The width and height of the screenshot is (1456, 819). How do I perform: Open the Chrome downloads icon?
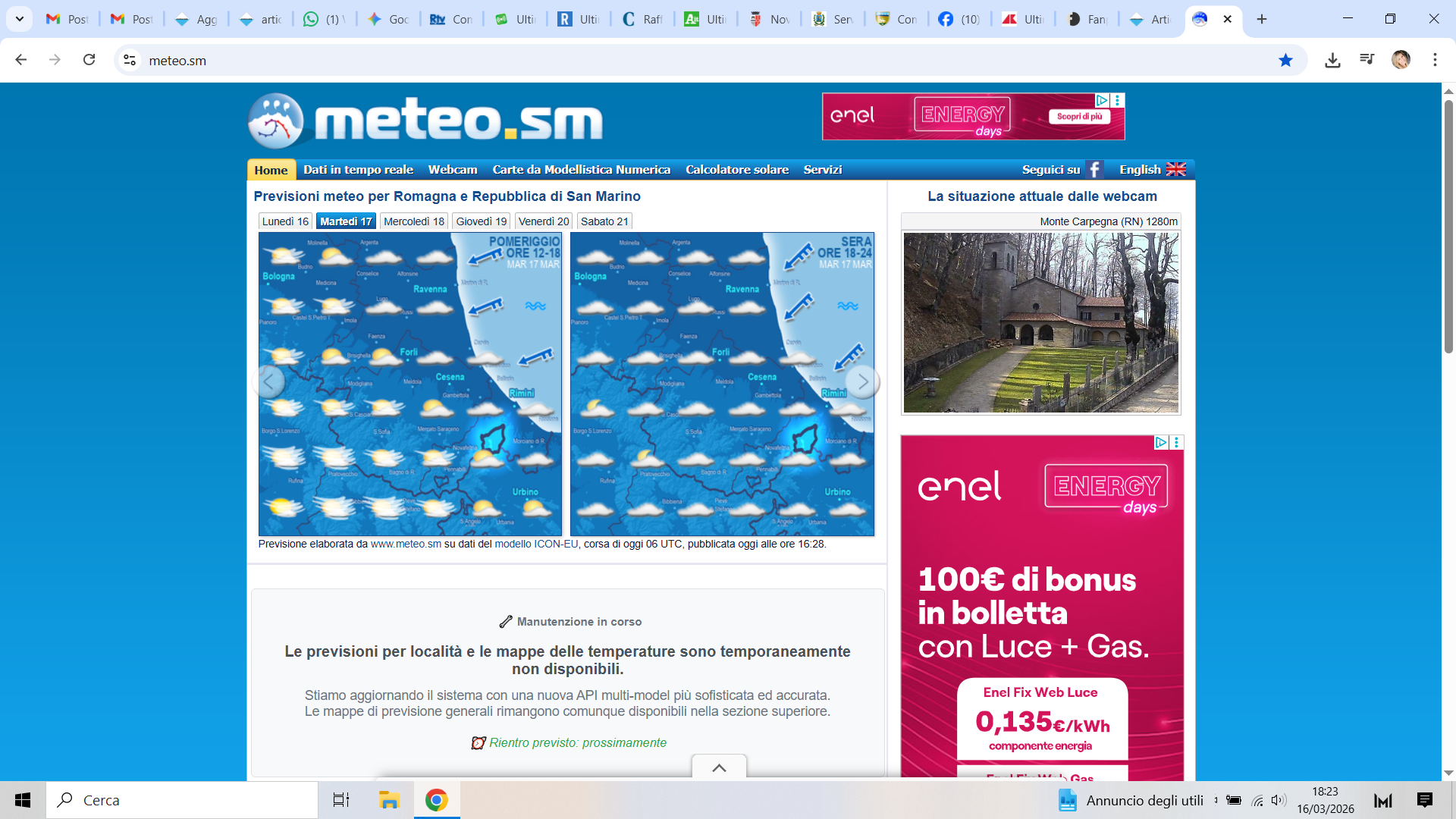tap(1332, 61)
